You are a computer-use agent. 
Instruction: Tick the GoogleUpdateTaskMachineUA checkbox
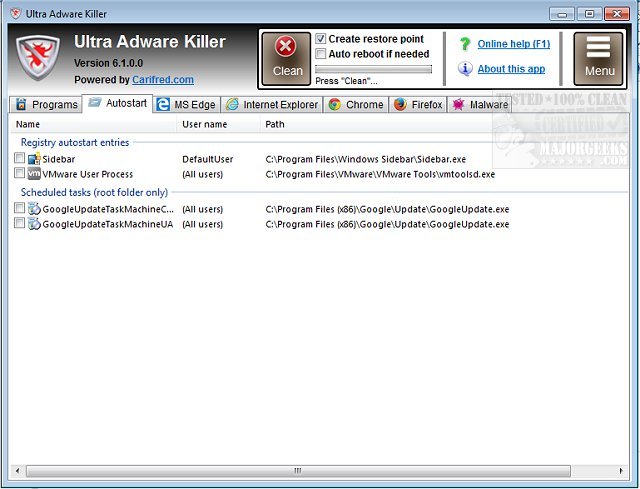tap(19, 223)
